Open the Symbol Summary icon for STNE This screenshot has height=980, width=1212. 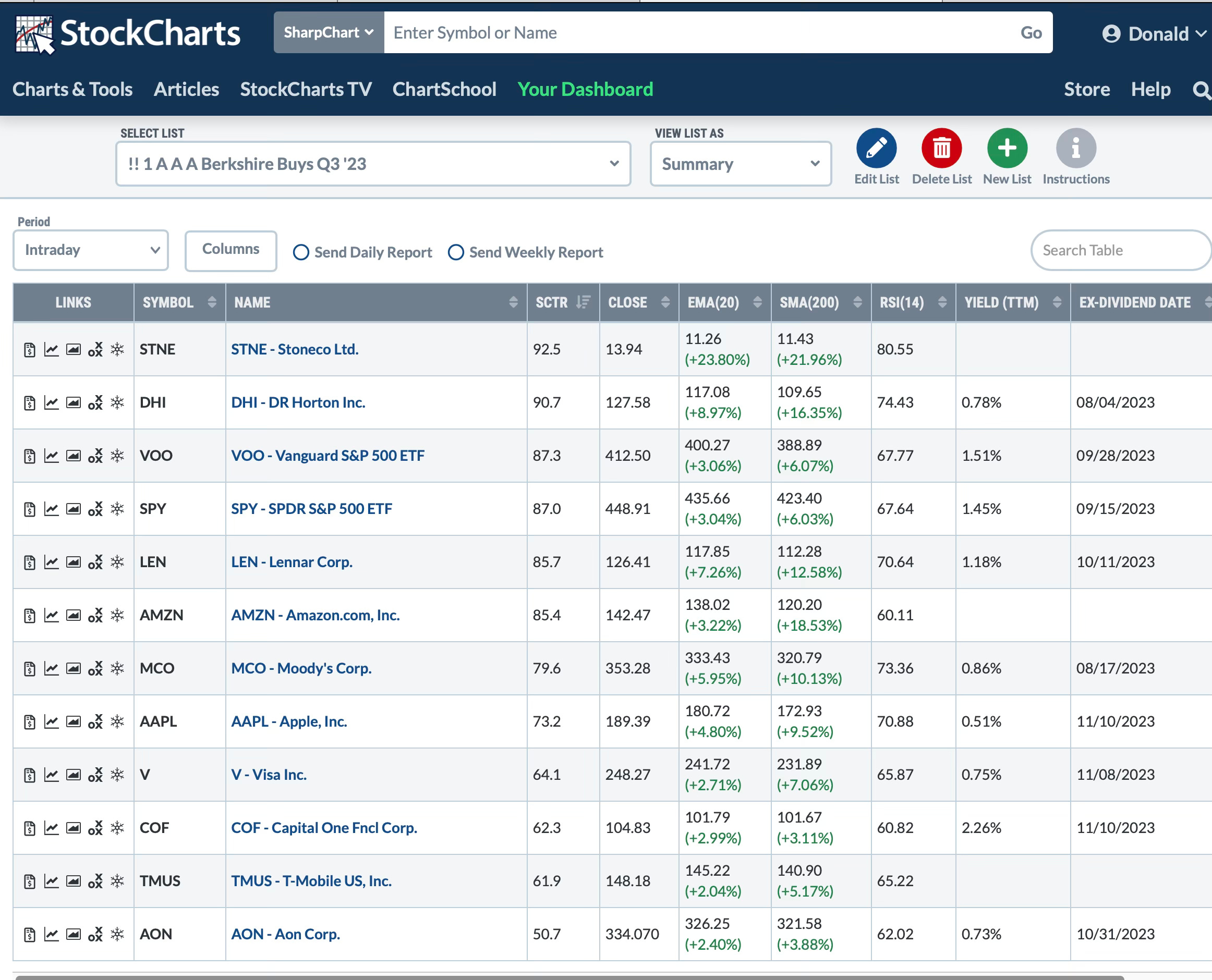coord(29,349)
